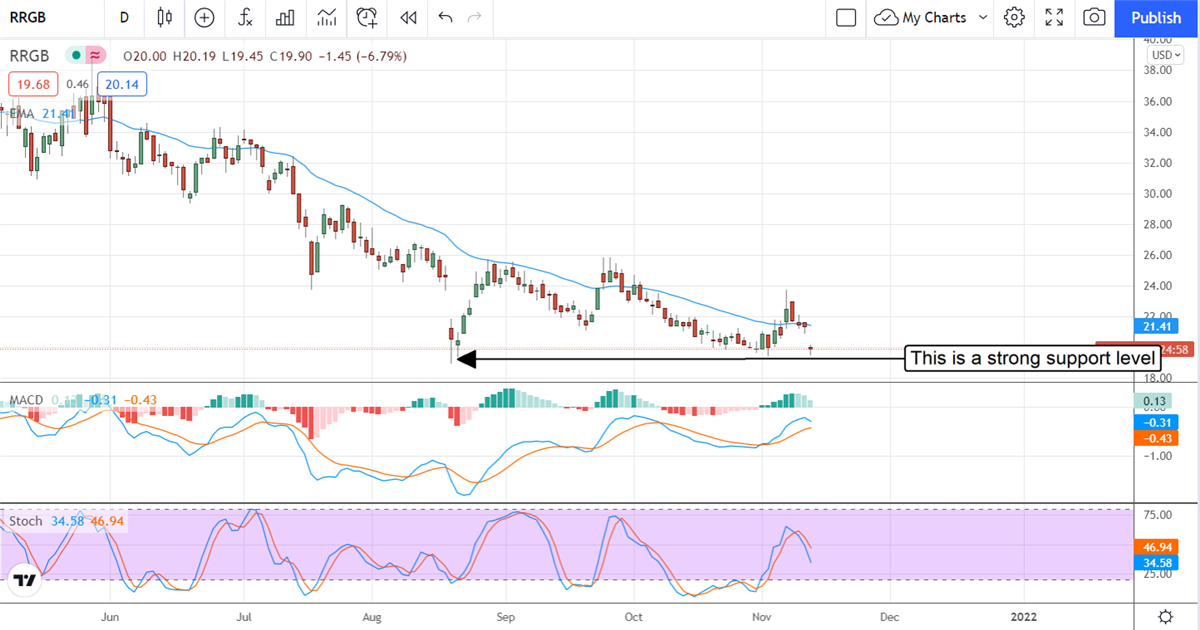This screenshot has width=1200, height=630.
Task: Undo the last chart action
Action: [445, 17]
